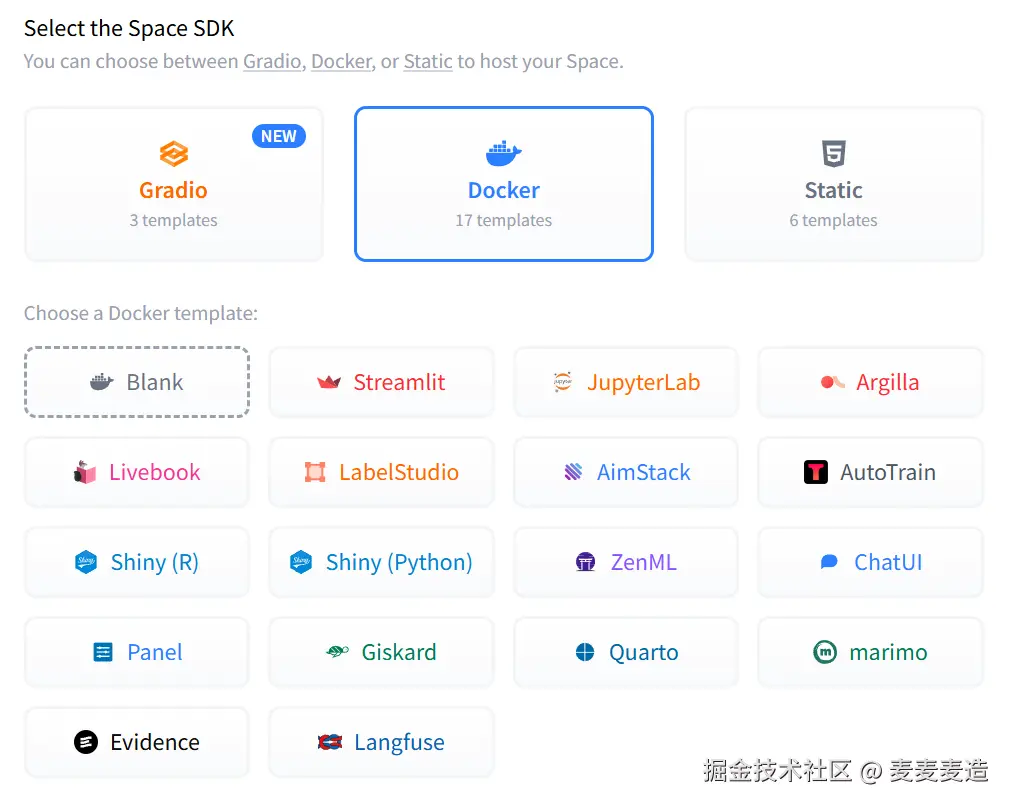Click the red Streamlit crown icon

[329, 382]
